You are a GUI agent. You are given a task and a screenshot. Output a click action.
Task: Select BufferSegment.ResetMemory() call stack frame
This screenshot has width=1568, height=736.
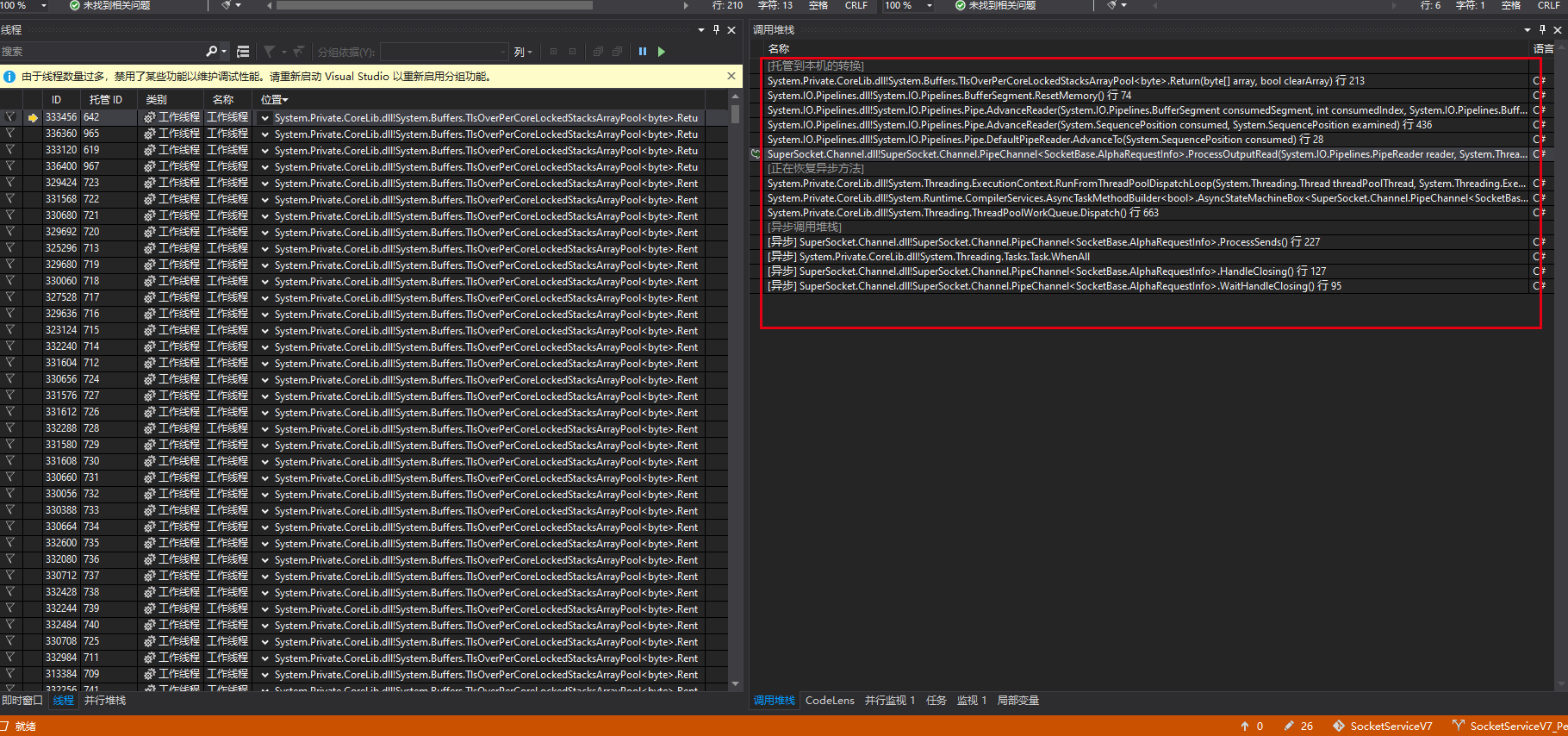[x=1147, y=96]
